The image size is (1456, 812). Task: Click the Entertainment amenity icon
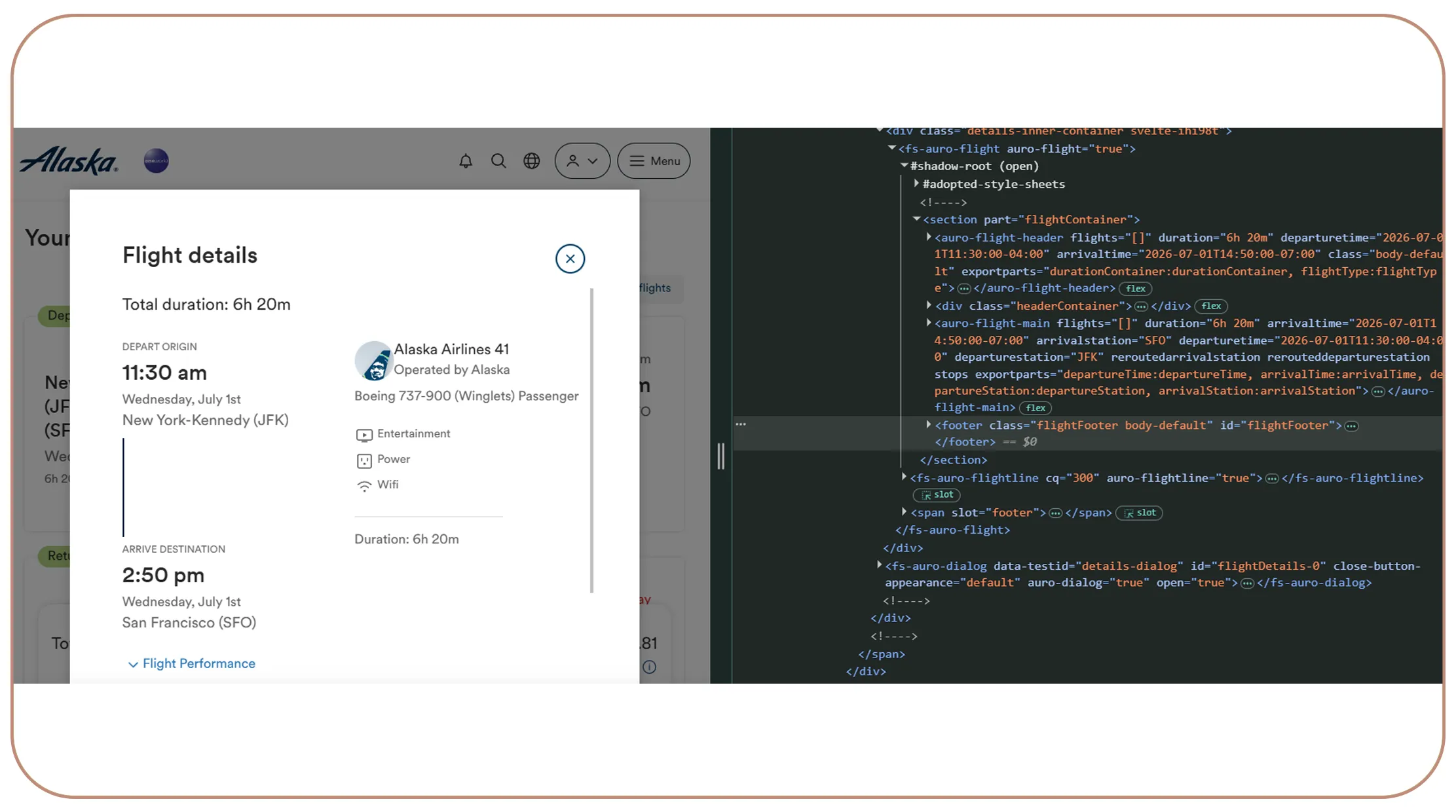tap(364, 435)
